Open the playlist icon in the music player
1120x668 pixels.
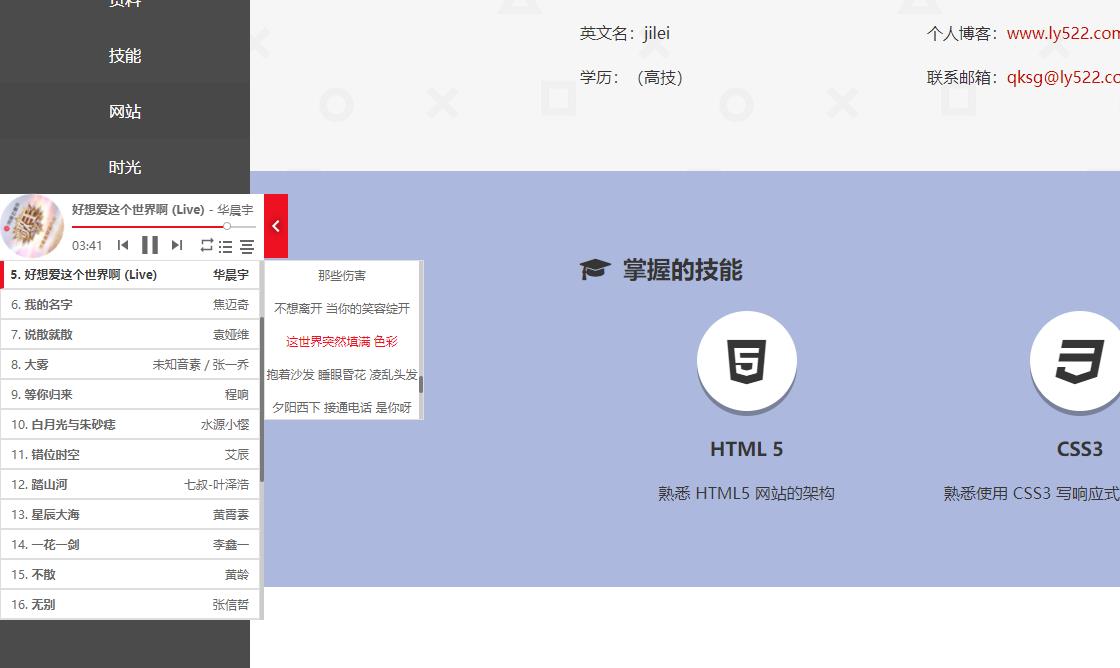tap(226, 245)
